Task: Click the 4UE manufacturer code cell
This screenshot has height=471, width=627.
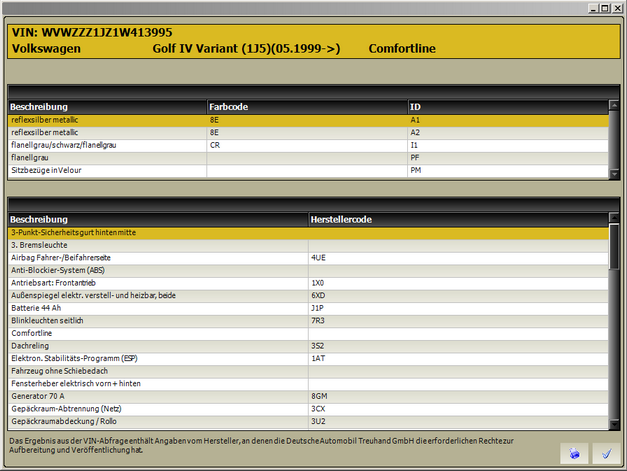Action: pyautogui.click(x=458, y=258)
